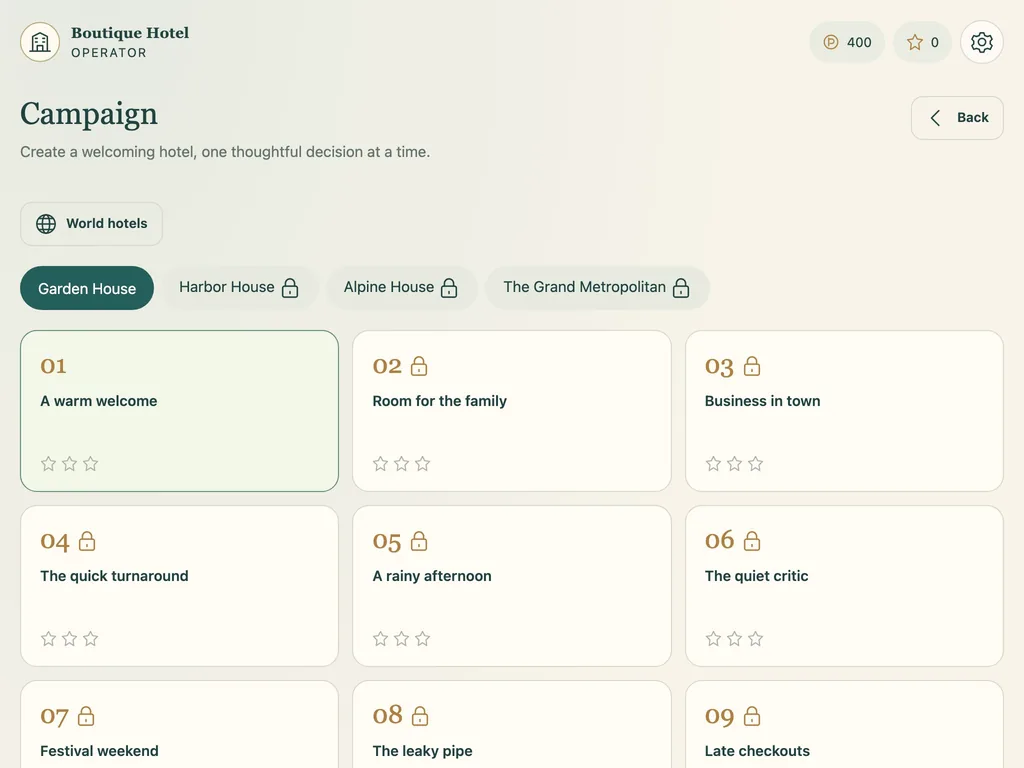This screenshot has height=768, width=1024.
Task: Click the lock icon beside Harbor House
Action: click(290, 287)
